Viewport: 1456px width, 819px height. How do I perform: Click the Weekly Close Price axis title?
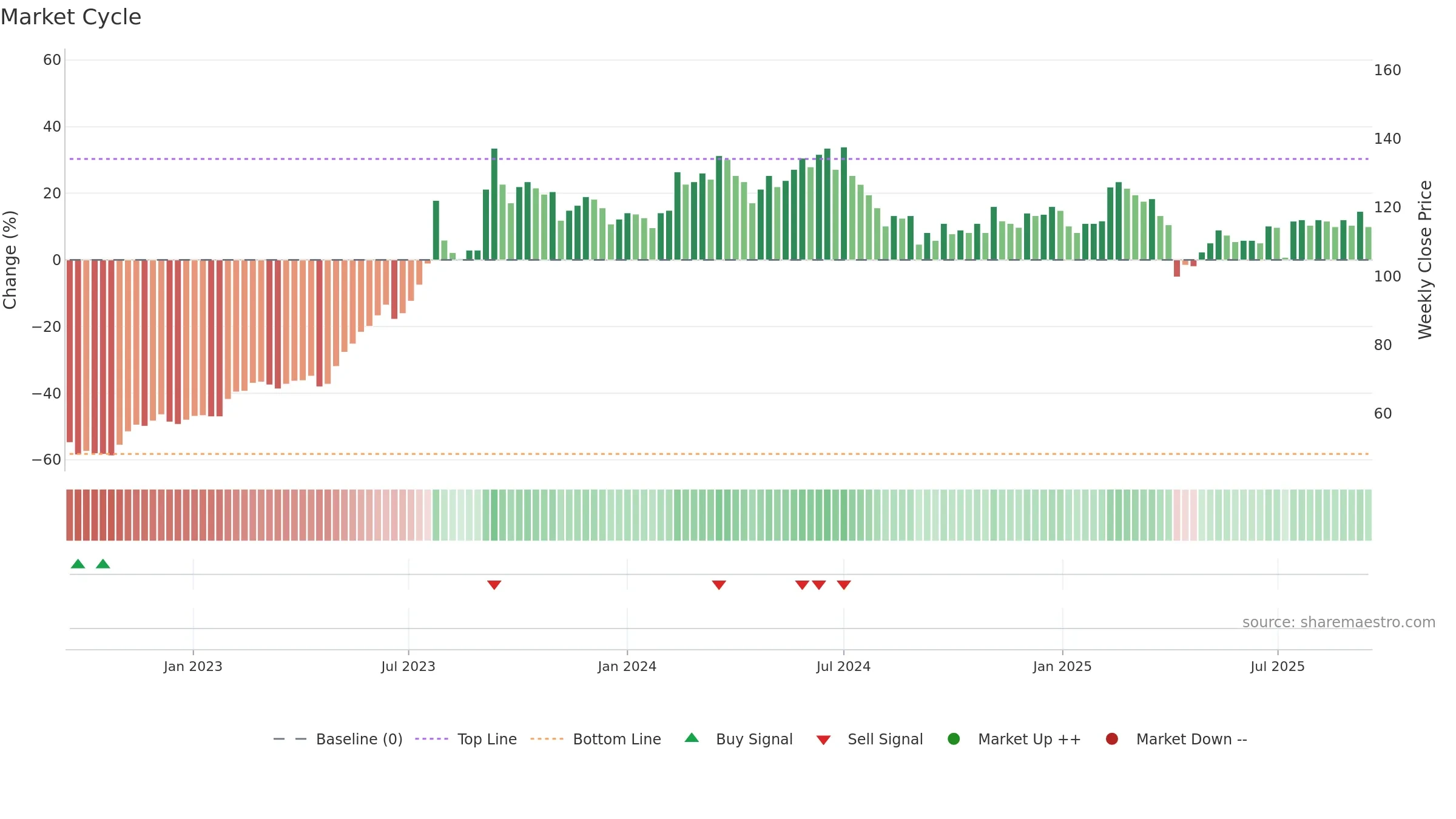pos(1425,260)
